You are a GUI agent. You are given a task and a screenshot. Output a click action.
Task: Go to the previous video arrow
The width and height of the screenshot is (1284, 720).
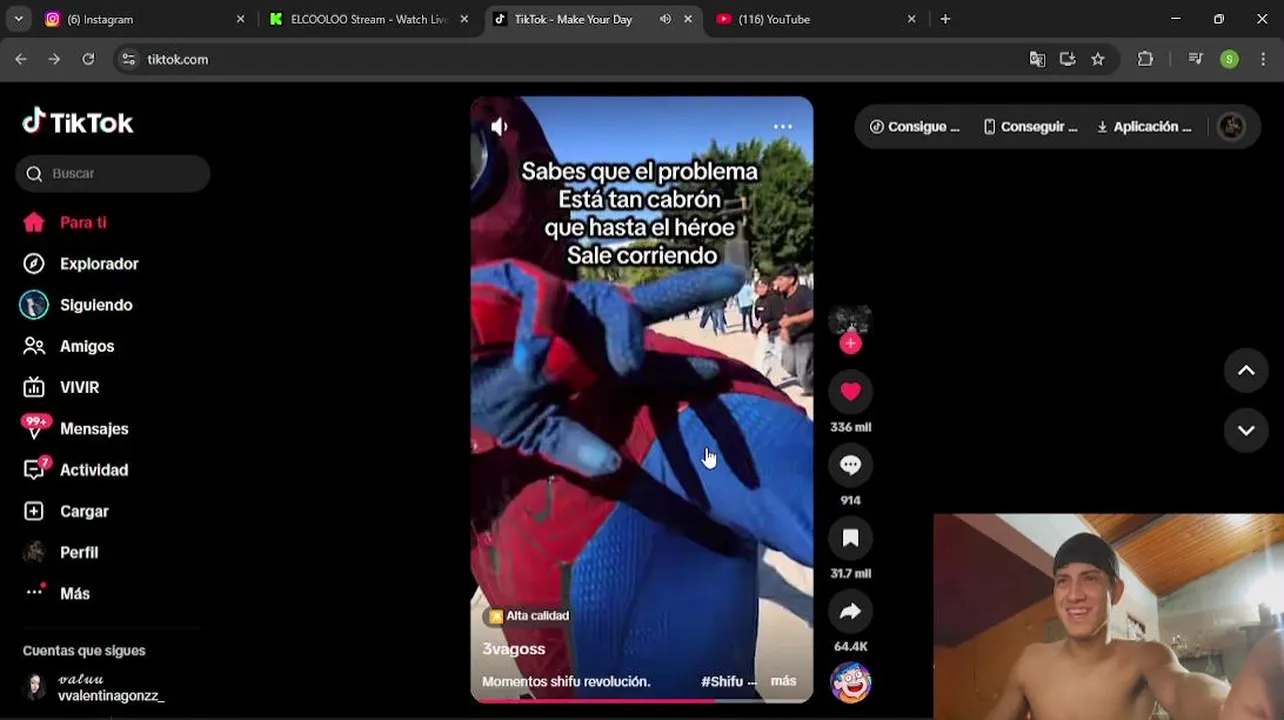[1246, 370]
